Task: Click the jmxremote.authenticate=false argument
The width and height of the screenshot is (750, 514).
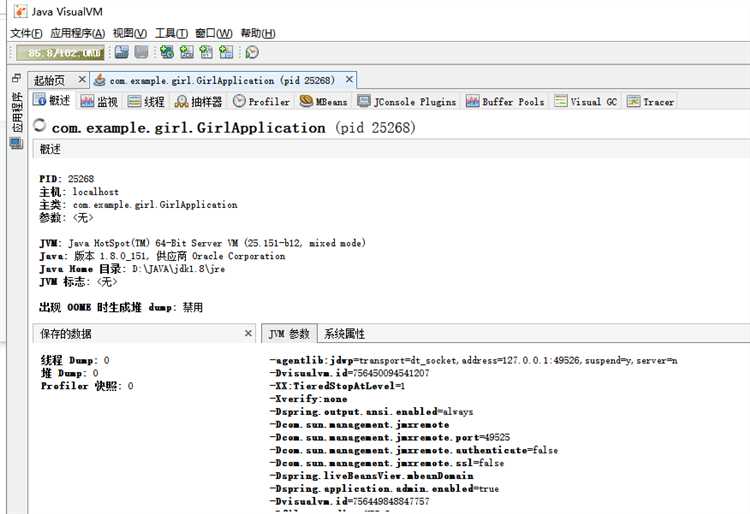Action: point(414,450)
